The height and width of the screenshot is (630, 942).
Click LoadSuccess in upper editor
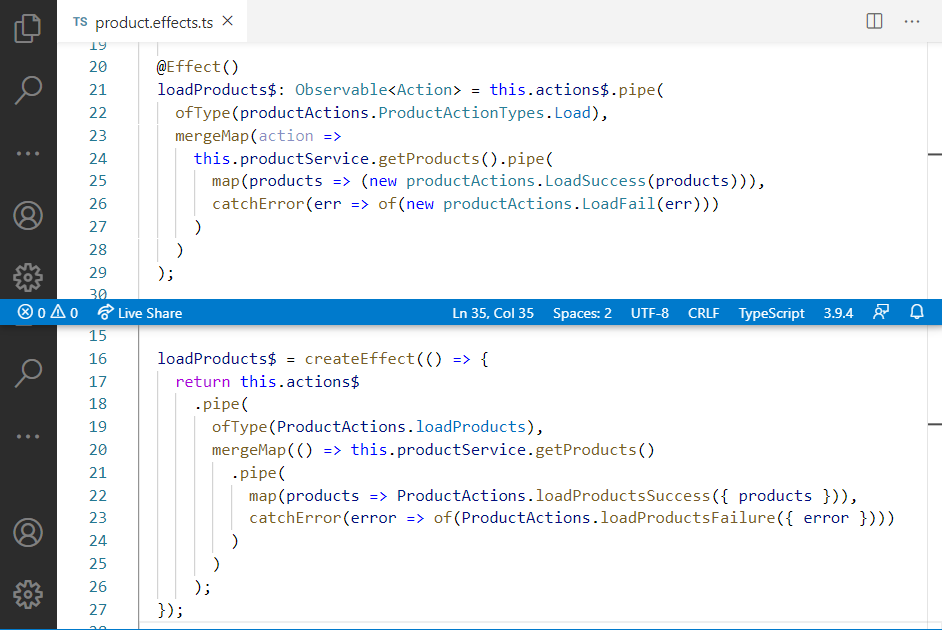(x=595, y=181)
